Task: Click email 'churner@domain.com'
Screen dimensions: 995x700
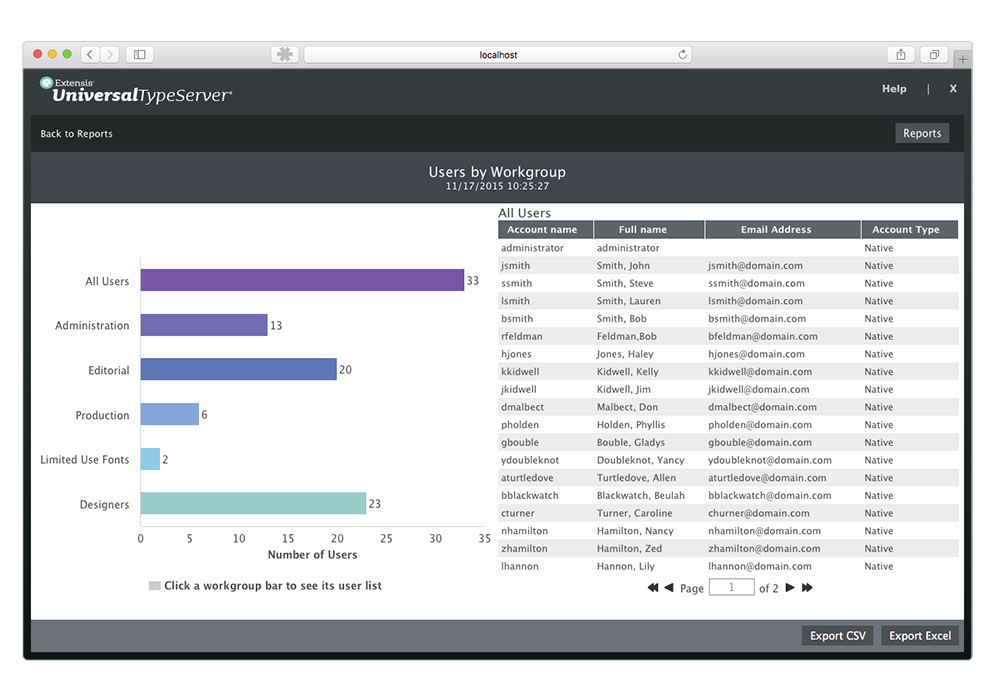Action: click(759, 513)
